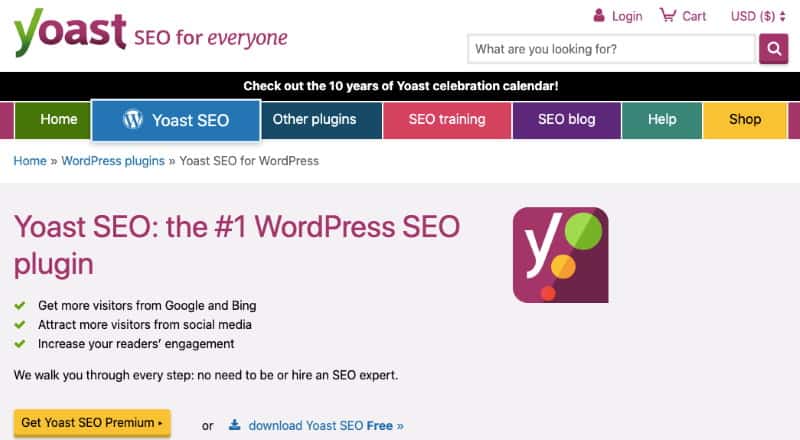800x440 pixels.
Task: Click the Yoast SEO plugin logo image
Action: point(561,255)
